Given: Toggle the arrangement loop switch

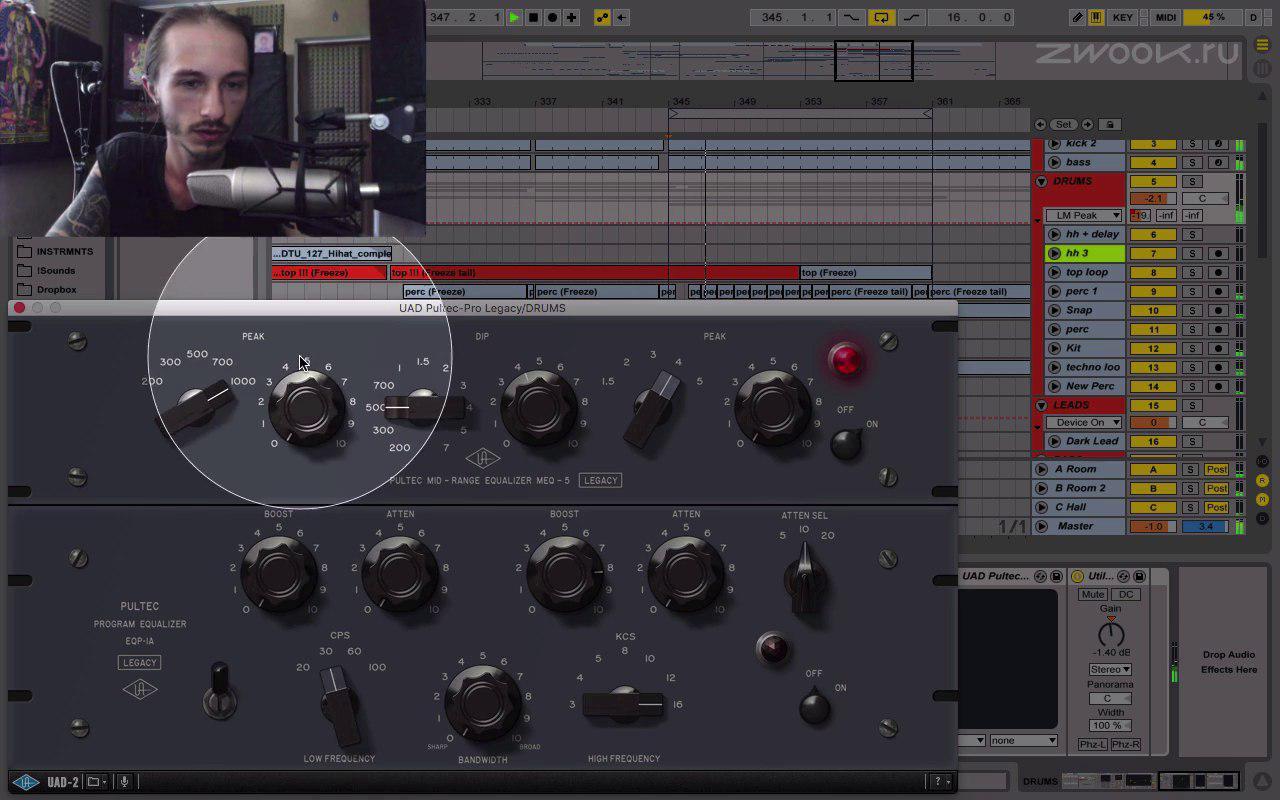Looking at the screenshot, I should (881, 17).
